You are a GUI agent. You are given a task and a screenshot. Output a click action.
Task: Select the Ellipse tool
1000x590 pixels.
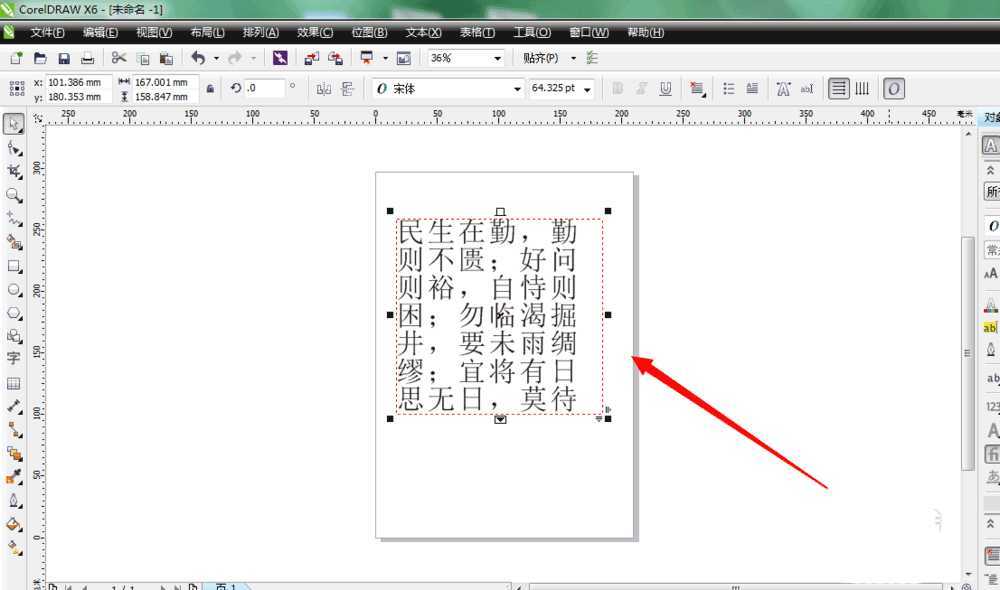tap(14, 290)
